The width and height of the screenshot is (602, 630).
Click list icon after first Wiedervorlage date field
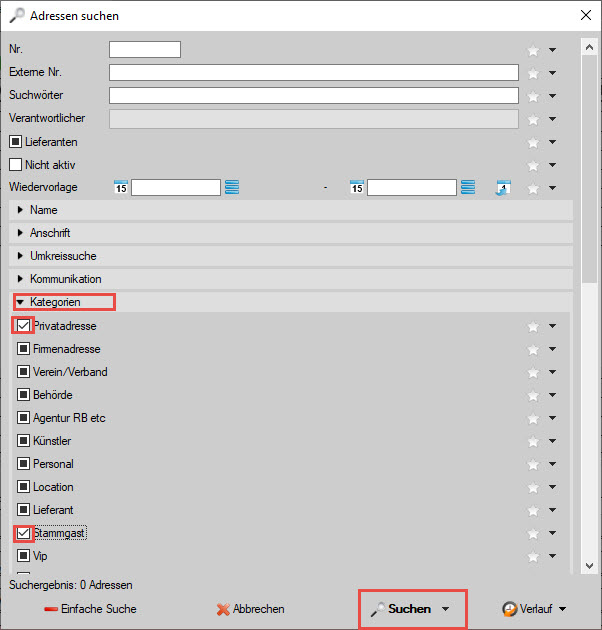232,188
